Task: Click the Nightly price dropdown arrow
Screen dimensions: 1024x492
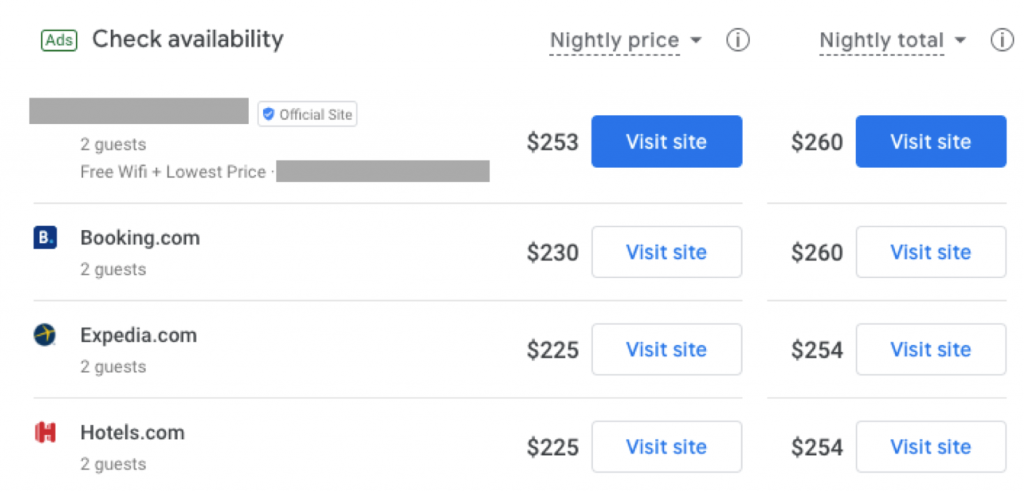Action: (x=696, y=41)
